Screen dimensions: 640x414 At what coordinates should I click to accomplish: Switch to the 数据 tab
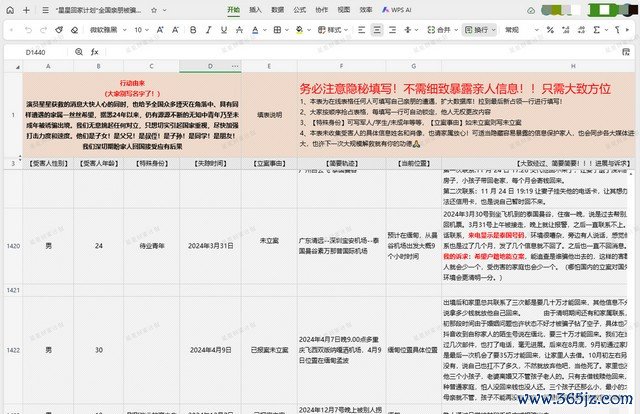[278, 10]
